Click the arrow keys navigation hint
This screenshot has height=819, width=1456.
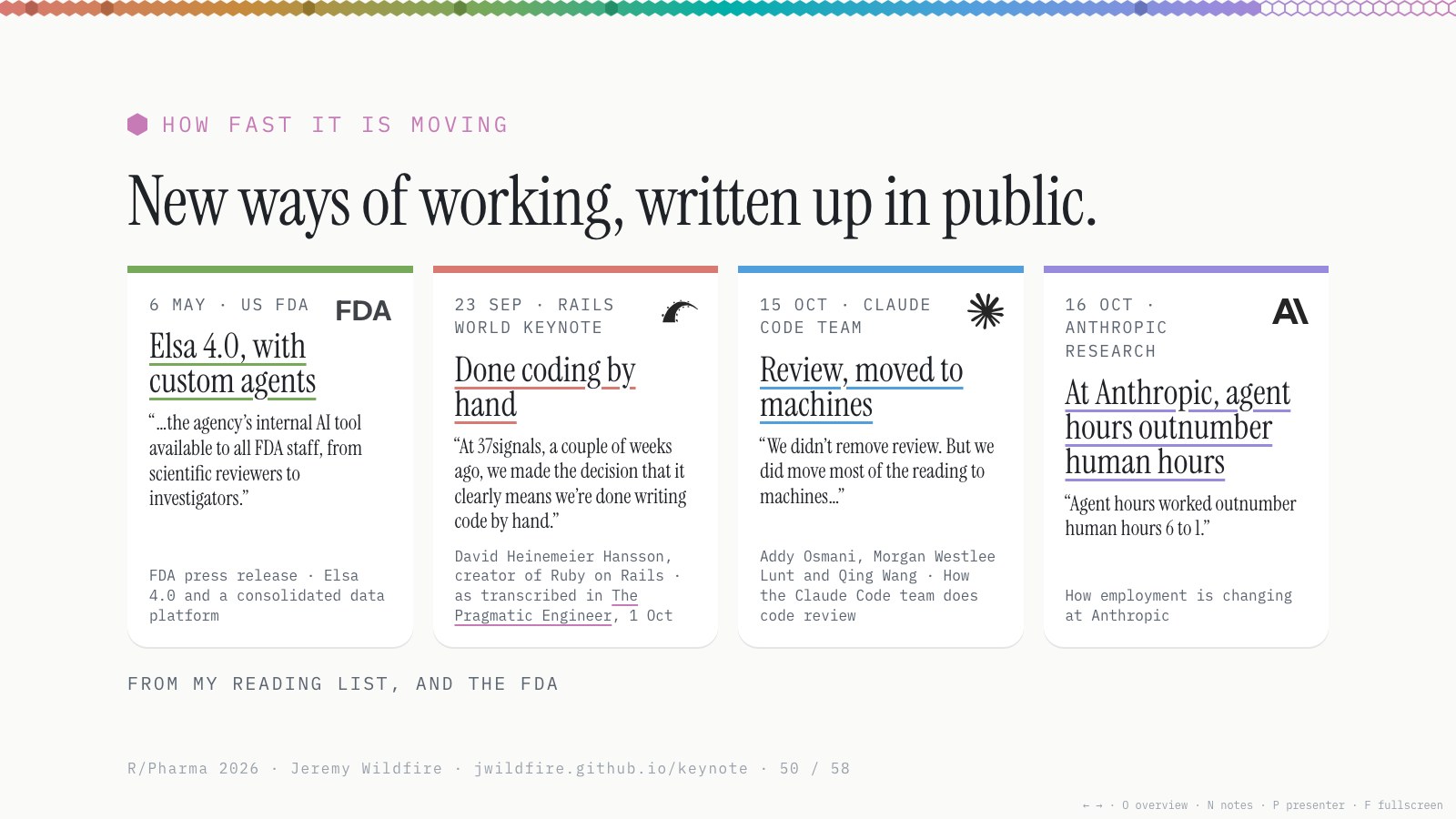1092,805
